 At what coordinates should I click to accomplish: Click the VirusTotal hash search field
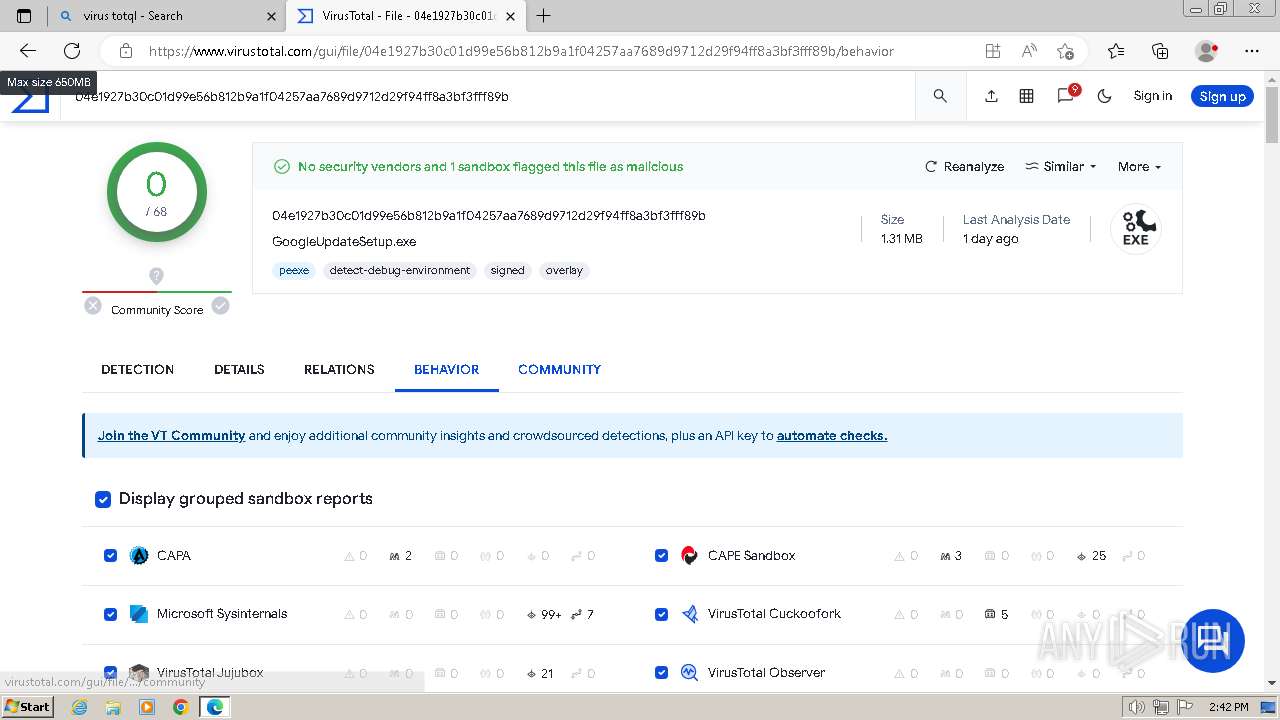click(490, 97)
